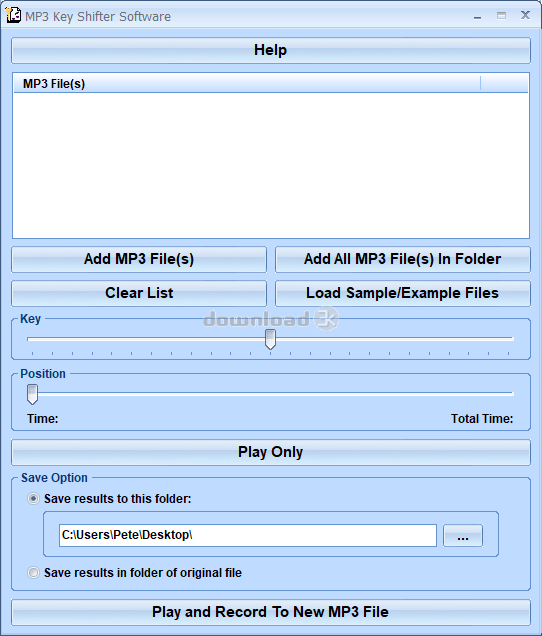Viewport: 542px width, 636px height.
Task: Click the MP3 Key Shifter app icon
Action: pos(13,15)
